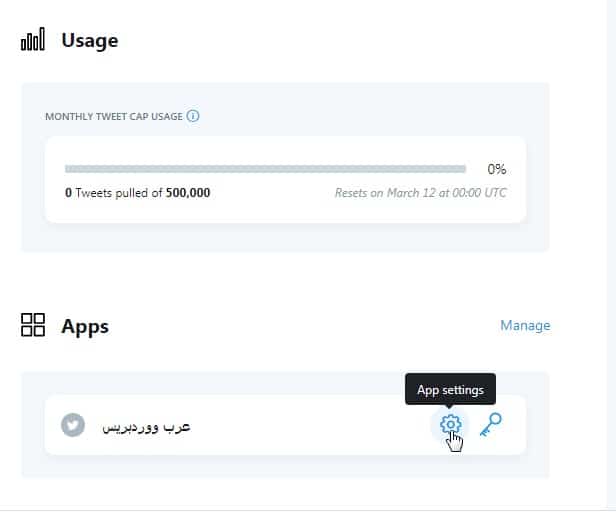616x516 pixels.
Task: Click the monthly tweet cap progress bar
Action: point(264,170)
